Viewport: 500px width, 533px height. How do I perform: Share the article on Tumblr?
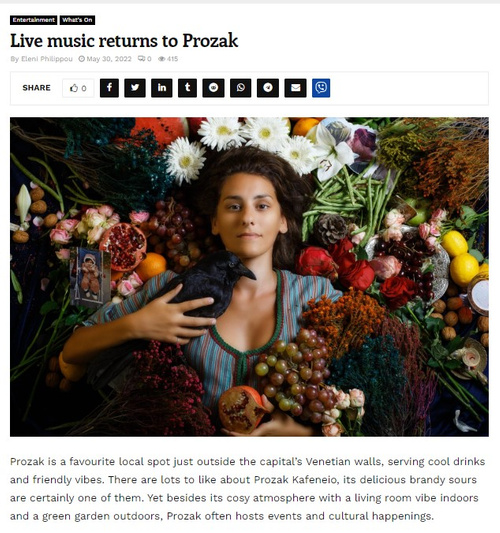(x=187, y=88)
